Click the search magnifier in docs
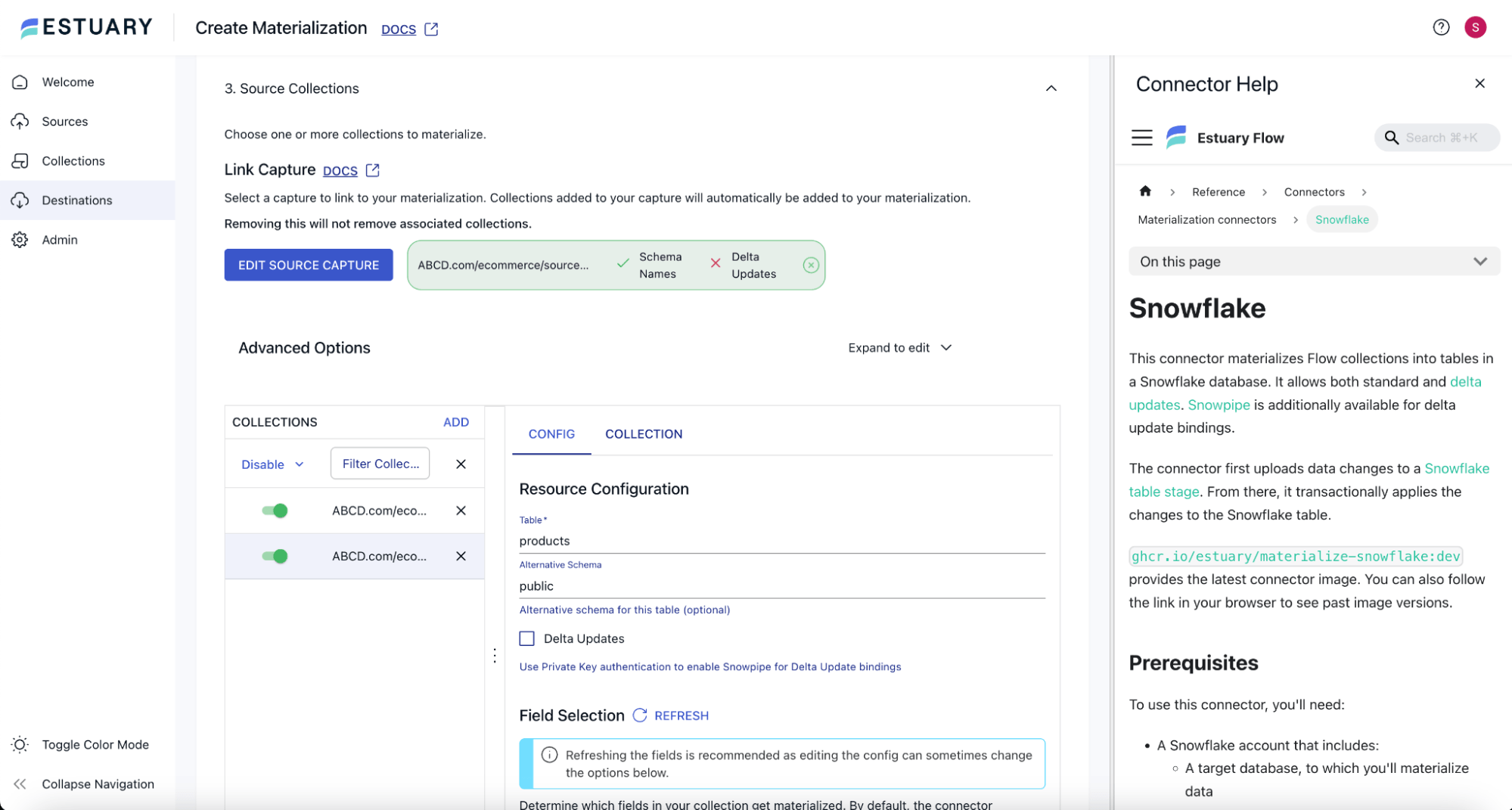 pyautogui.click(x=1391, y=138)
